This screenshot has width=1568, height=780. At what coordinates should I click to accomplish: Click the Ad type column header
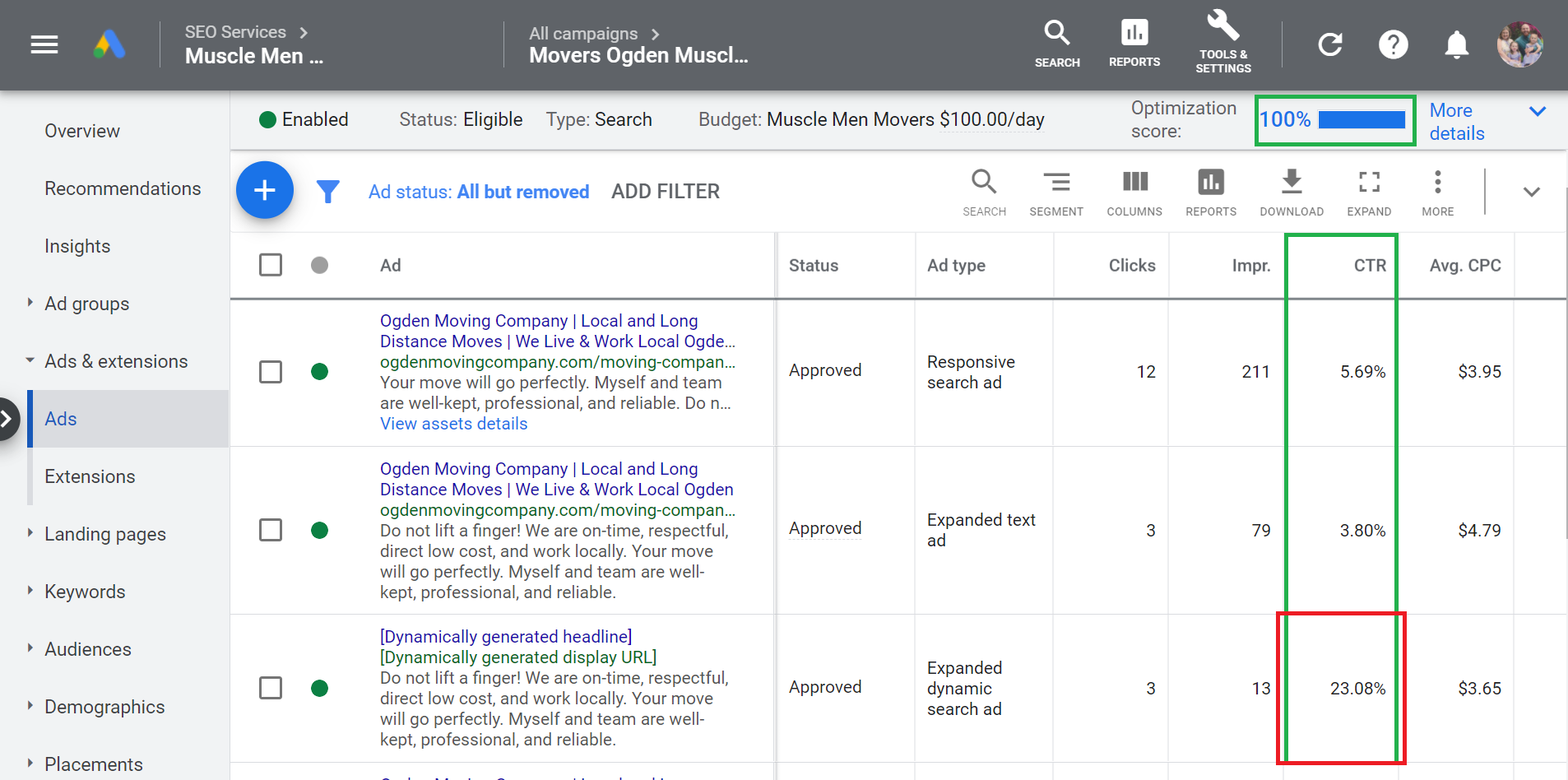pos(956,266)
